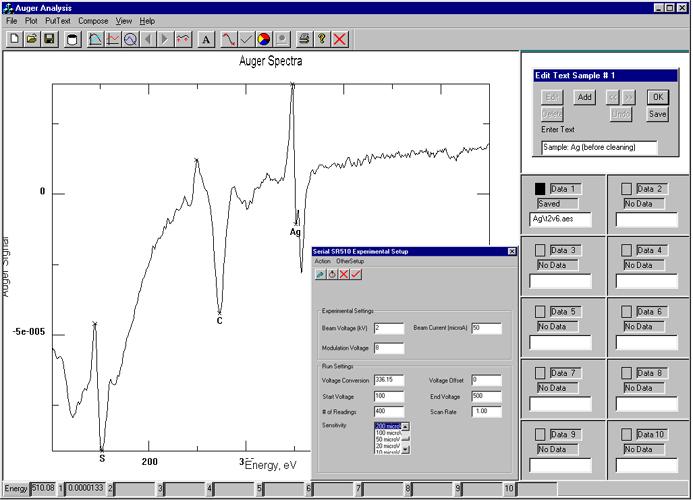
Task: Click the help question mark icon
Action: (x=321, y=39)
